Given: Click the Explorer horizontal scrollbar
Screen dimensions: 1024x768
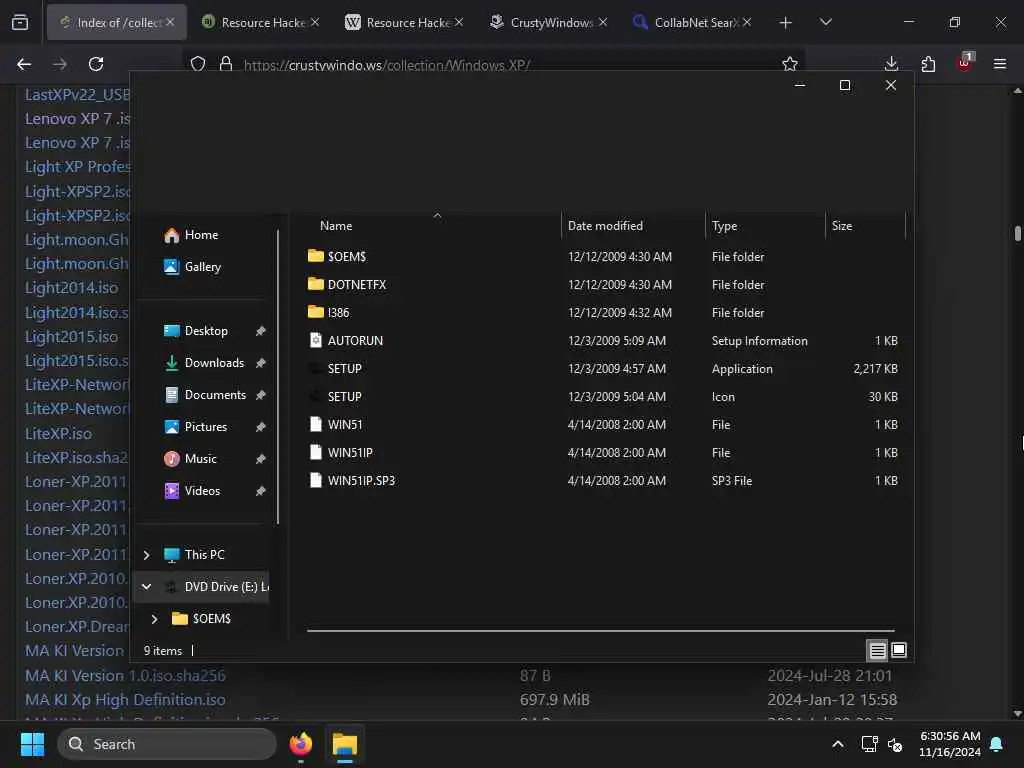Looking at the screenshot, I should pyautogui.click(x=600, y=631).
